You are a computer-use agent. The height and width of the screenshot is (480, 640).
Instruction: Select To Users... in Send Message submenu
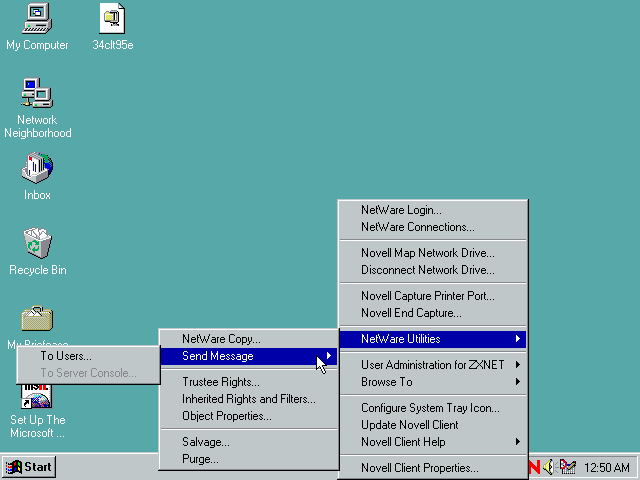pos(88,356)
